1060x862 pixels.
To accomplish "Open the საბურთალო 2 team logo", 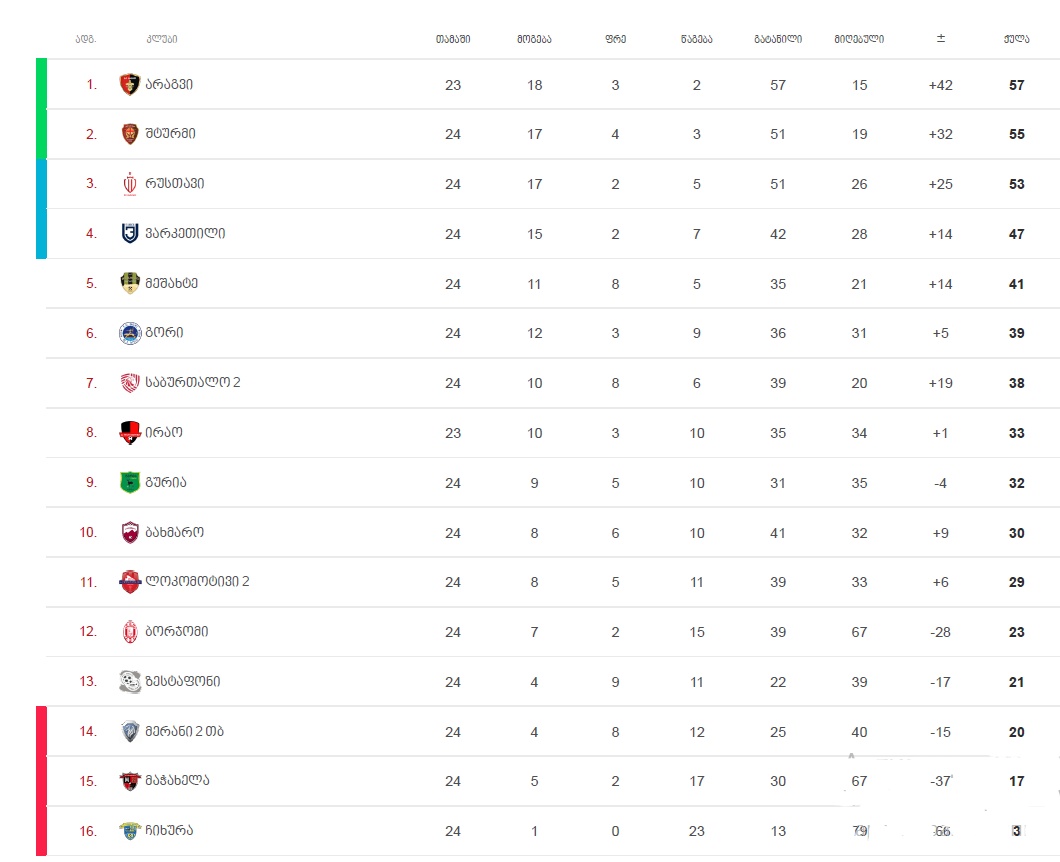I will [x=129, y=383].
